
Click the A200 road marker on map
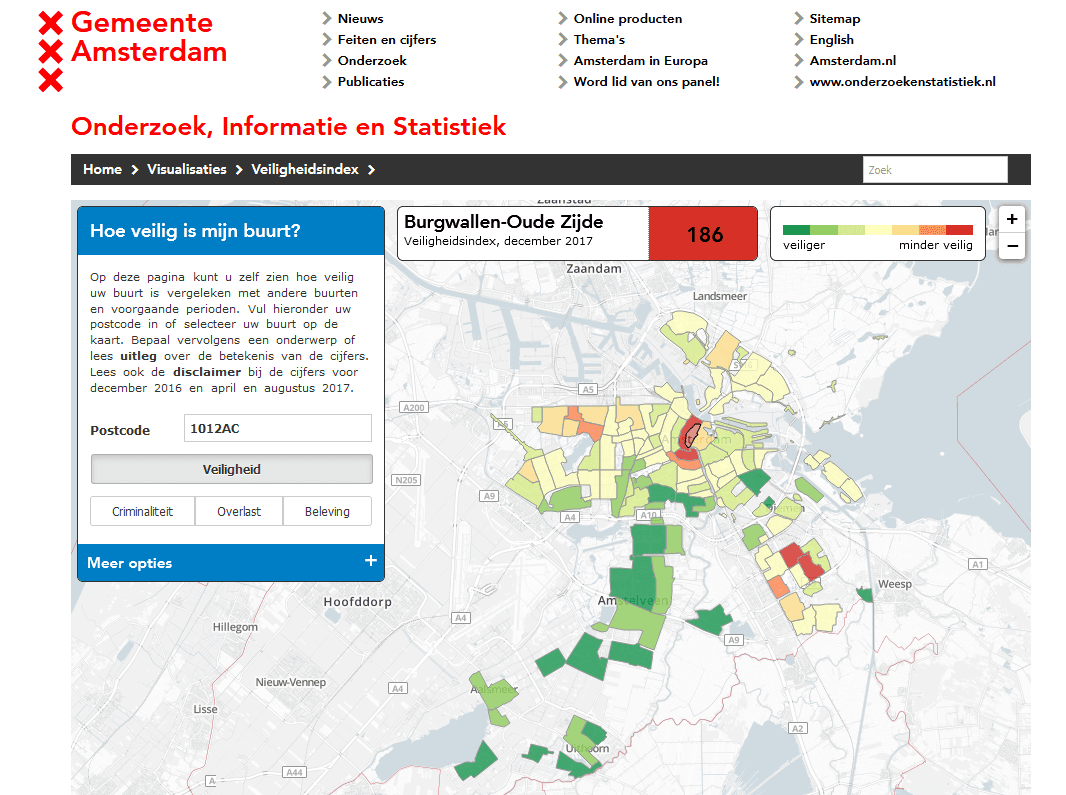tap(413, 407)
